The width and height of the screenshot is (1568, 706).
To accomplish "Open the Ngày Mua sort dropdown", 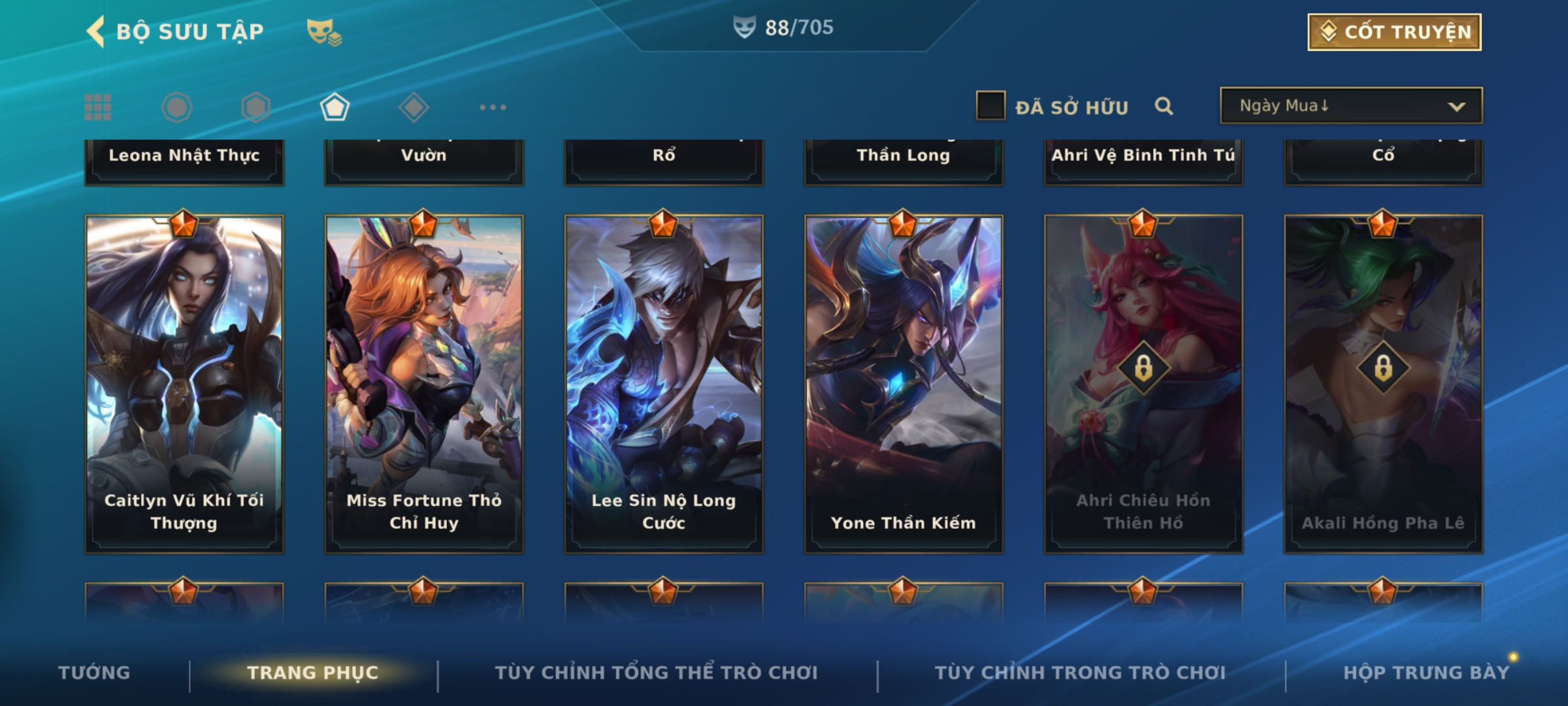I will [x=1351, y=106].
